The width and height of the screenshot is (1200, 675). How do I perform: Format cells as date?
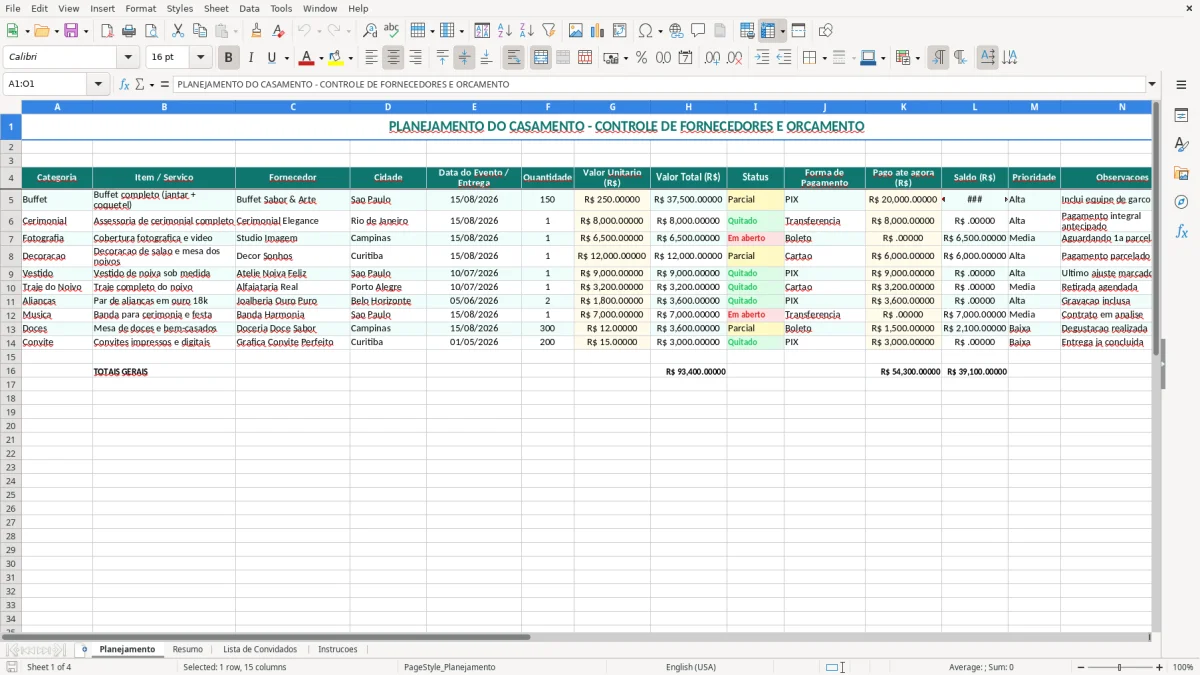(x=685, y=58)
